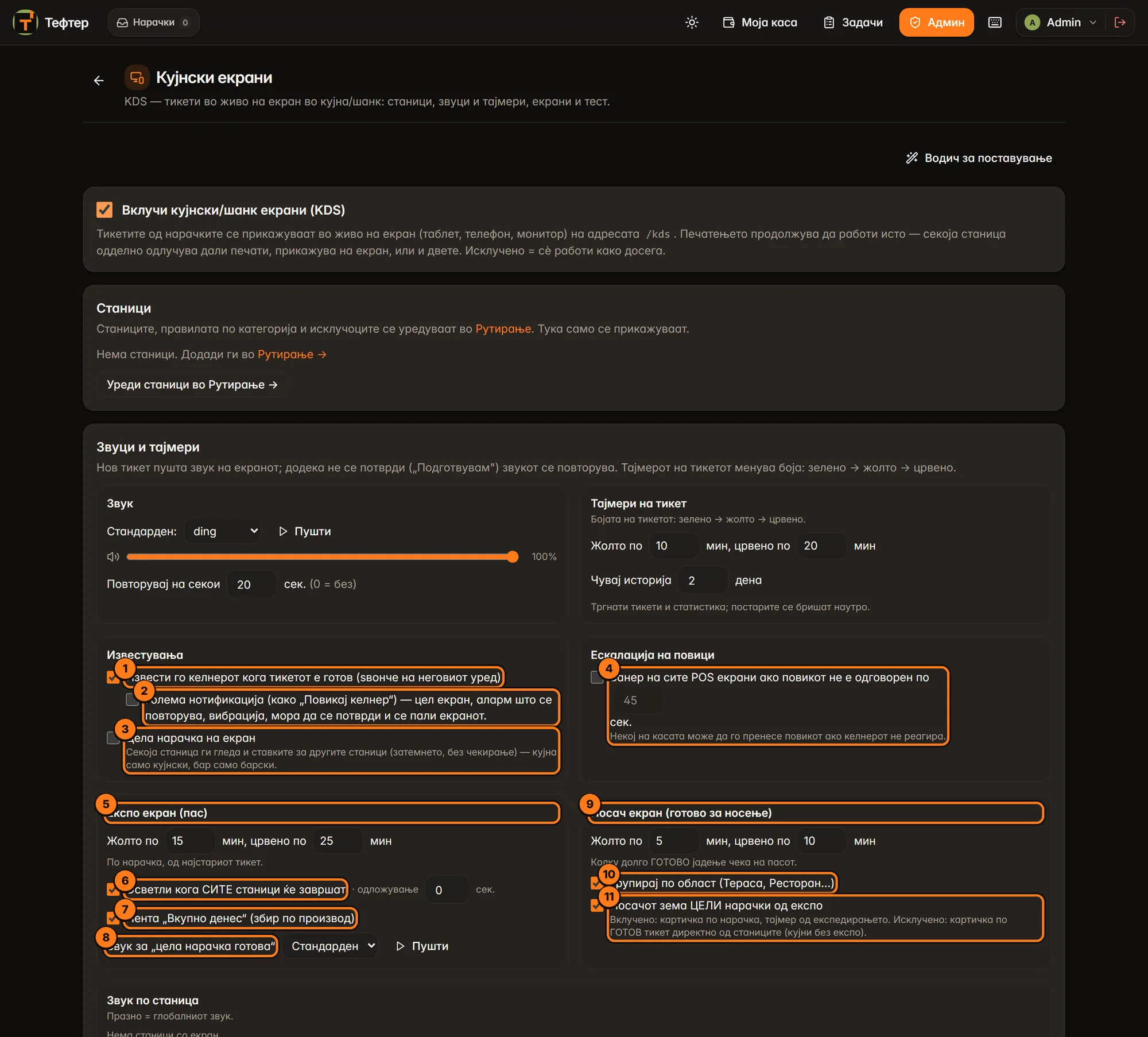The image size is (1148, 1037).
Task: Expand the Admin user menu
Action: [x=1060, y=22]
